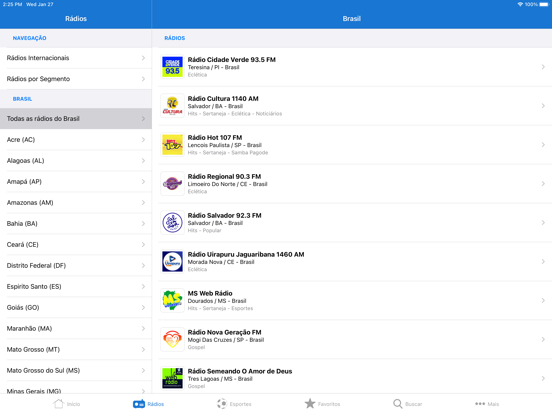Select Todas as rádios do Brasil
Image resolution: width=552 pixels, height=414 pixels.
coord(76,119)
